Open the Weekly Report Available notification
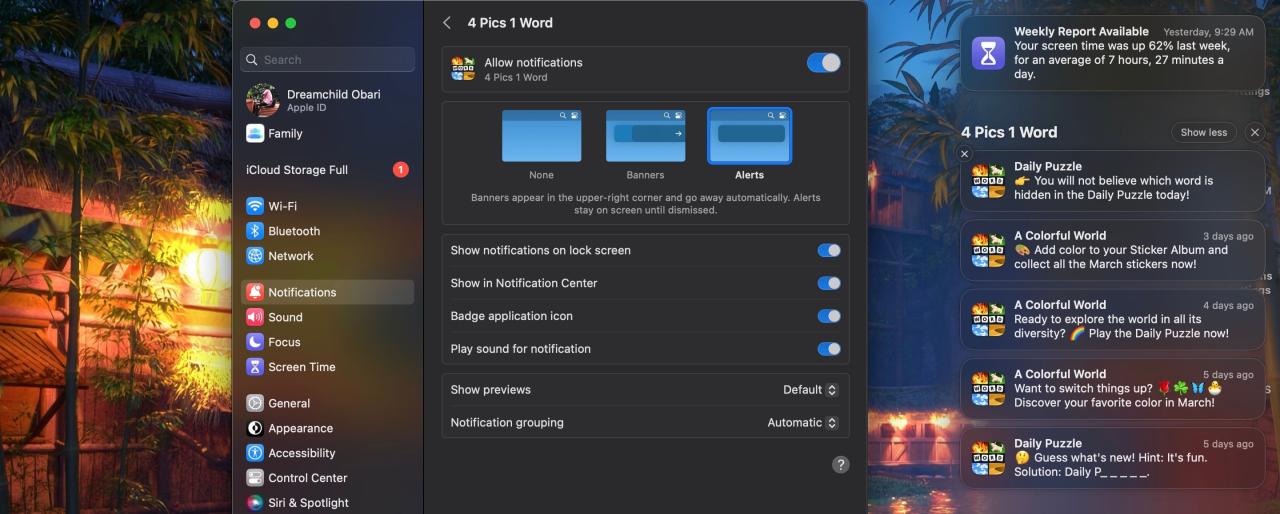This screenshot has height=514, width=1280. [1113, 53]
